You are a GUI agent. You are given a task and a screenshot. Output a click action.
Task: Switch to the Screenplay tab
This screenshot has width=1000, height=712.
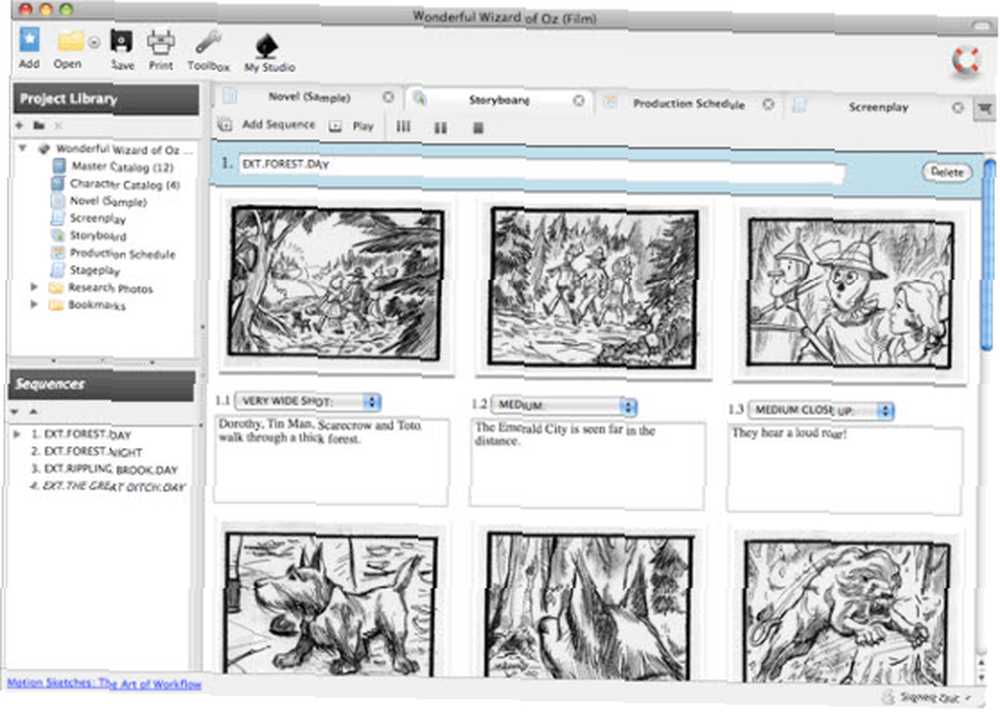878,107
